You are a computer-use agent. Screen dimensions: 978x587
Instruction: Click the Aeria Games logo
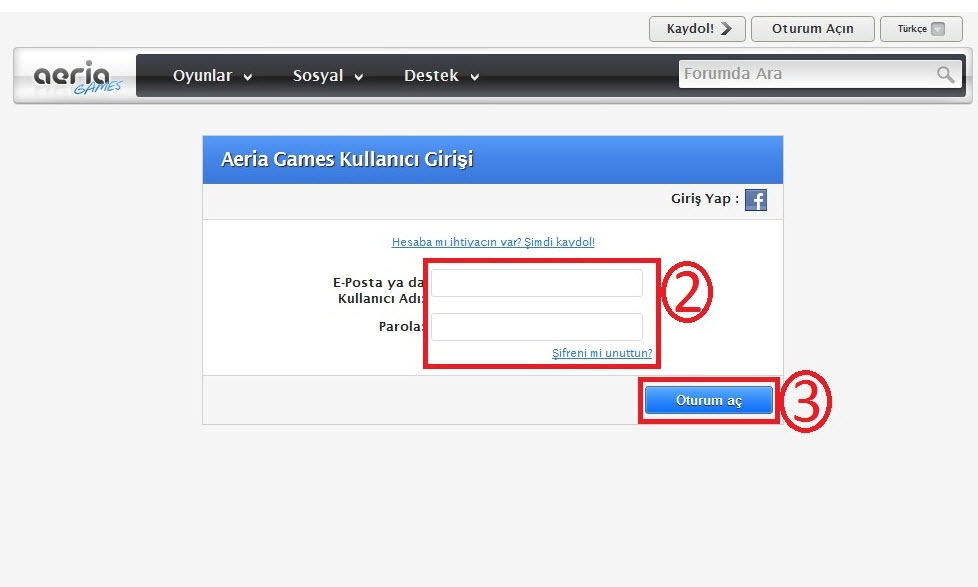point(78,77)
